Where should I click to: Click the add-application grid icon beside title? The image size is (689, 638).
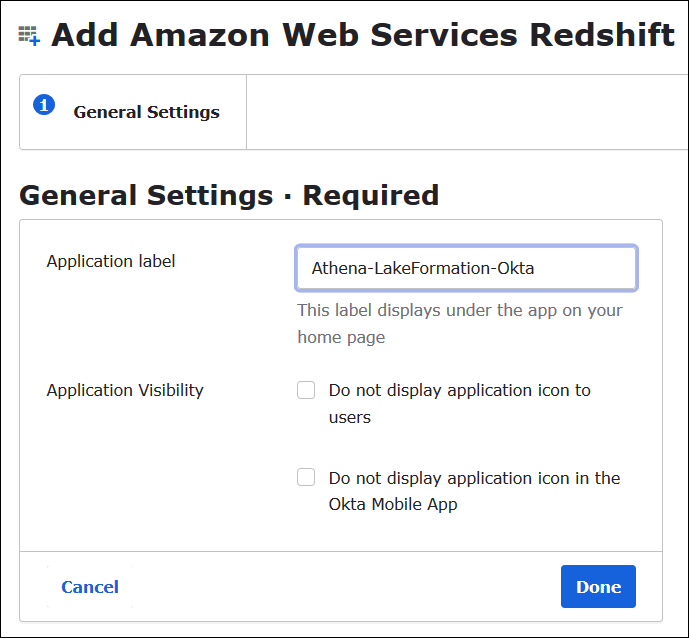point(29,37)
